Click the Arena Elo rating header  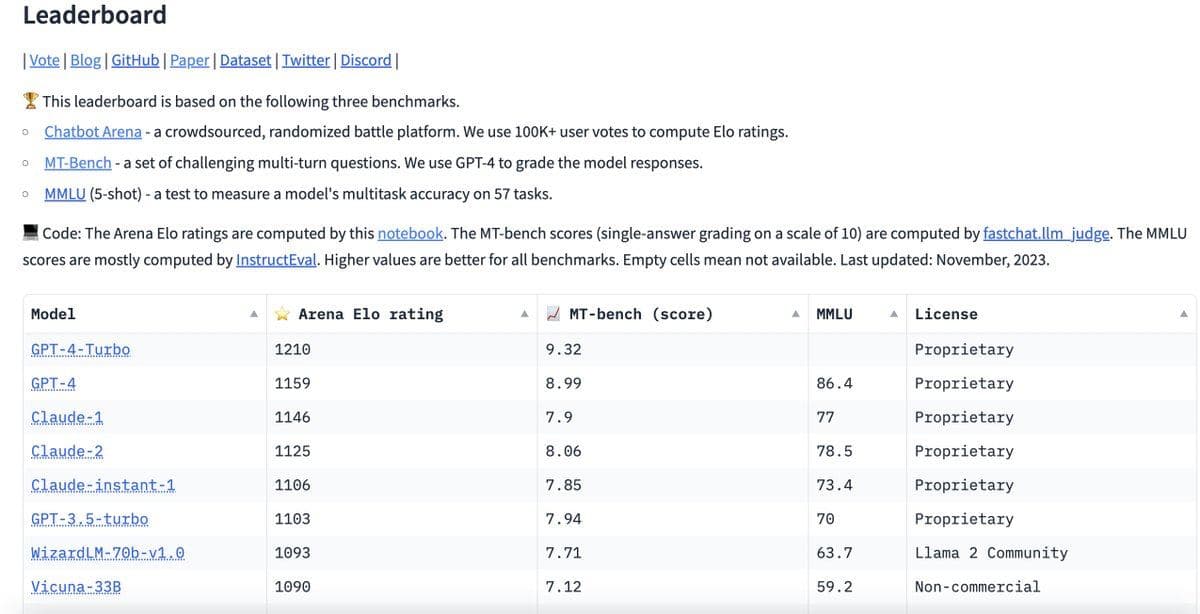point(370,314)
